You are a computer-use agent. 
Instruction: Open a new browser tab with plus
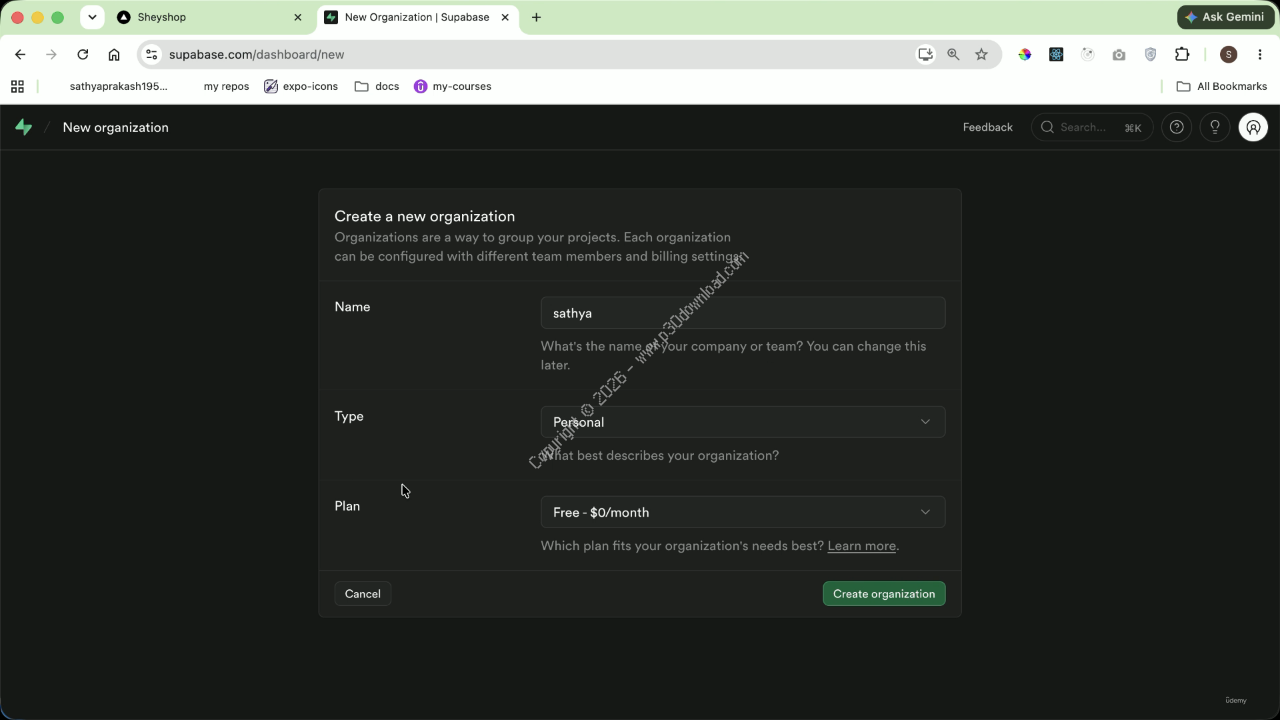(x=536, y=17)
